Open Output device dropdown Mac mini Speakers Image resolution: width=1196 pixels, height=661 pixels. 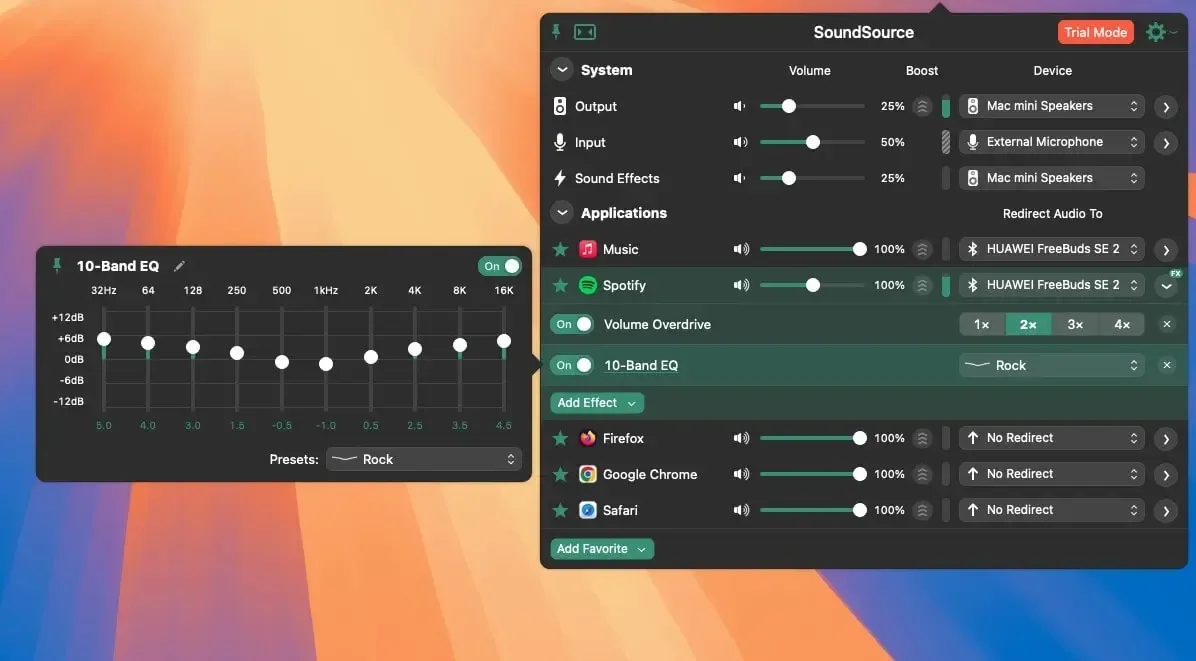click(x=1052, y=106)
